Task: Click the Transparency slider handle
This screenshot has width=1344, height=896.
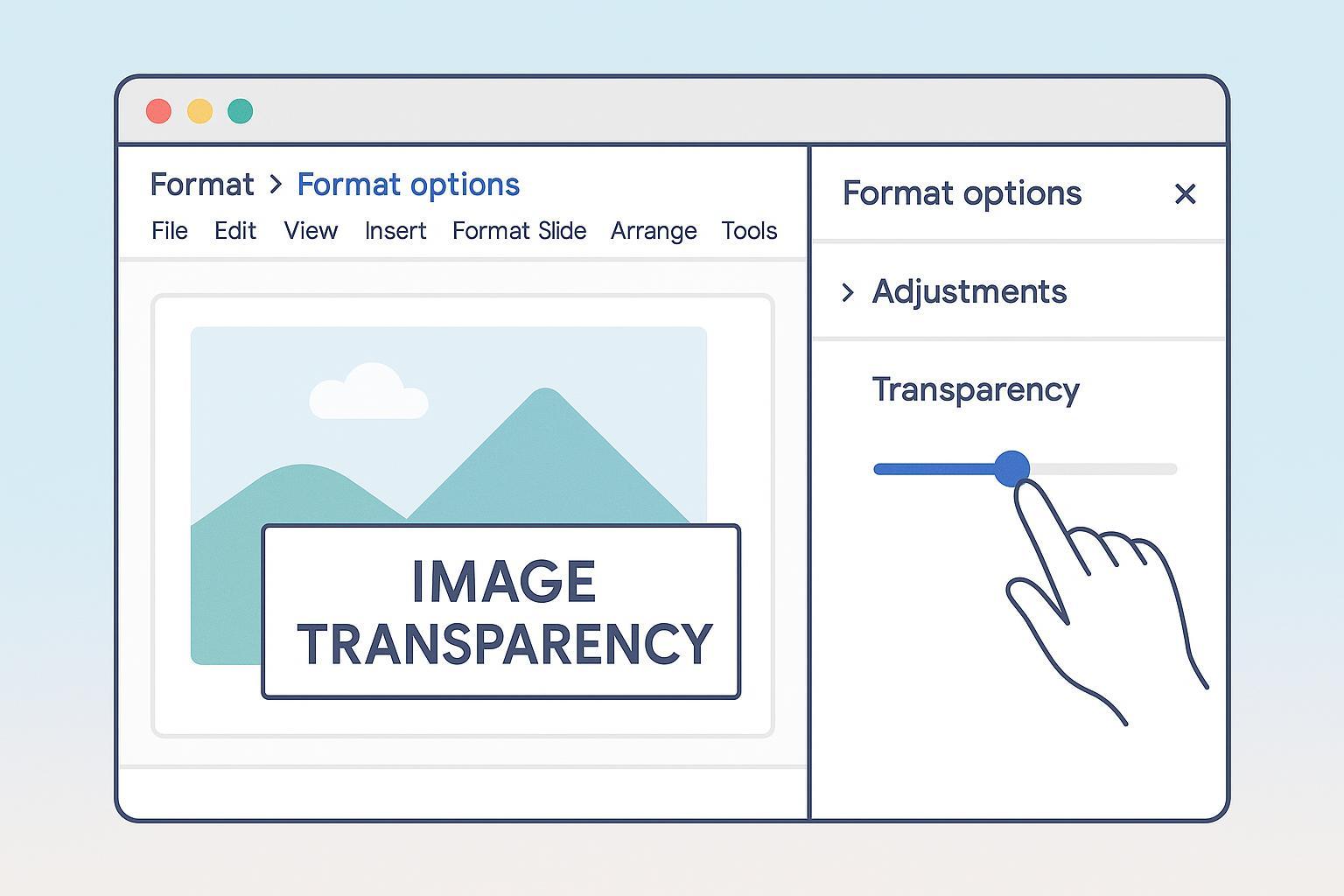Action: click(x=1012, y=469)
